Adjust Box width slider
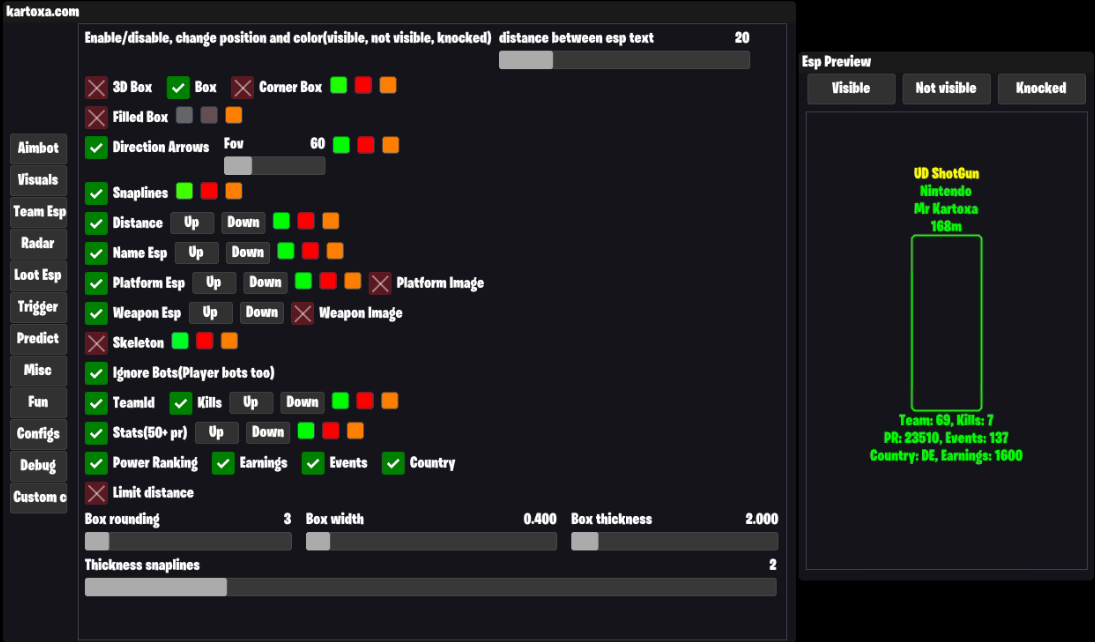 click(432, 541)
